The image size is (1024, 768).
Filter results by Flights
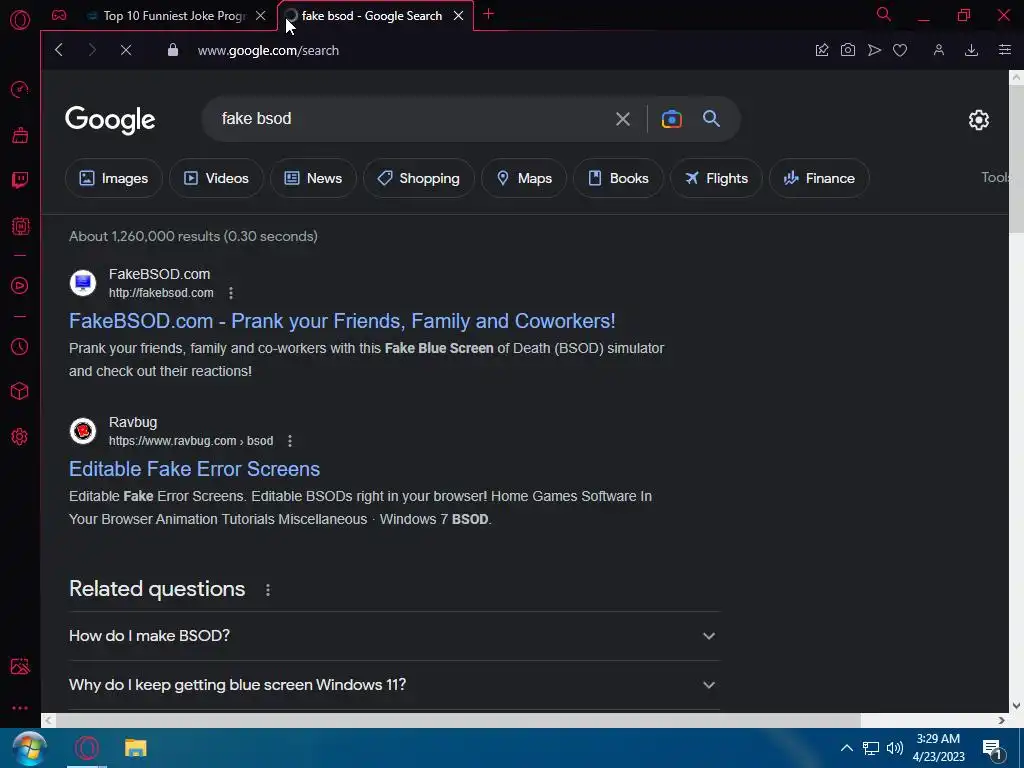tap(716, 178)
